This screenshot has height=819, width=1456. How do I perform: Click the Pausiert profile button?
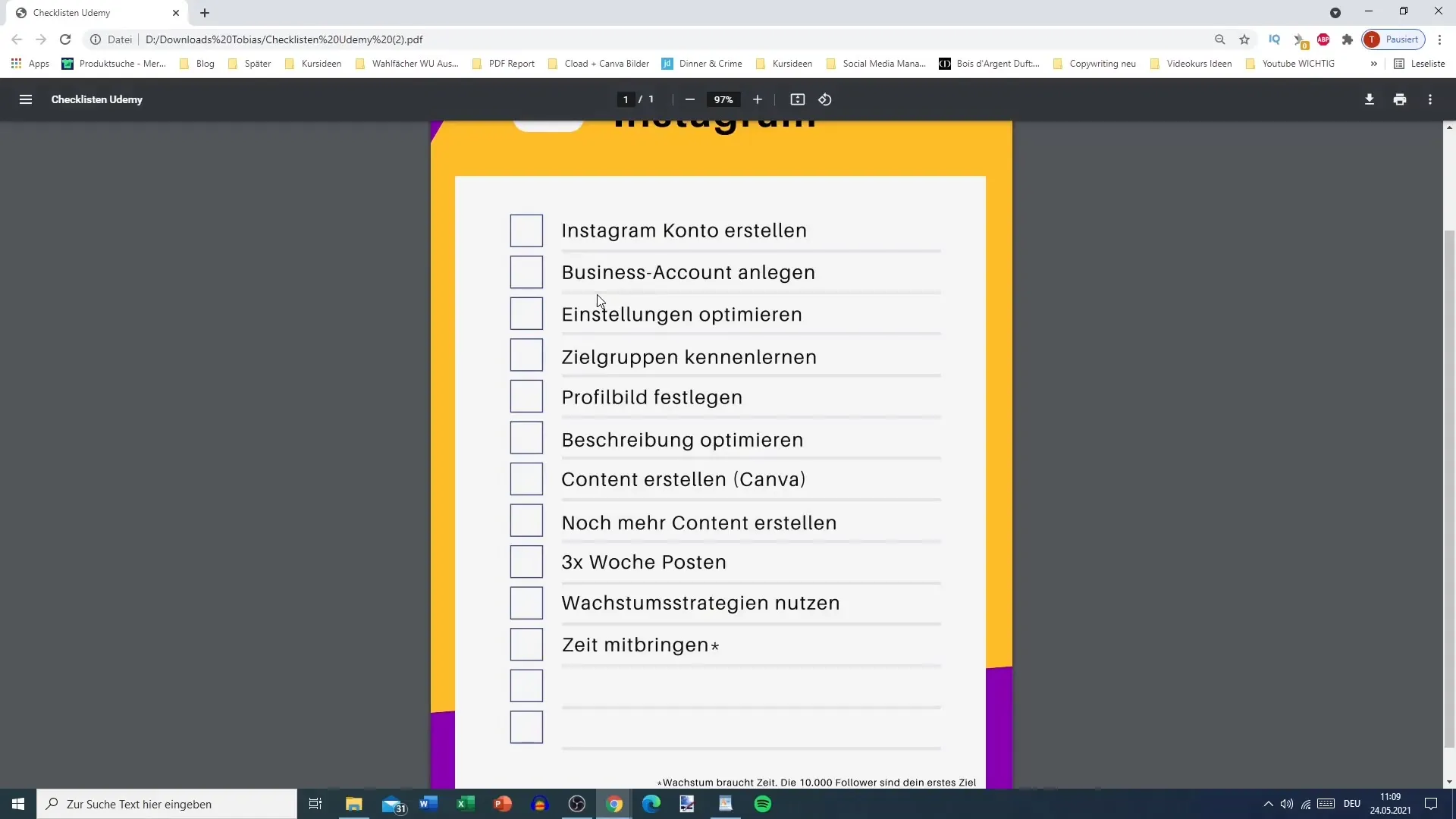1394,39
